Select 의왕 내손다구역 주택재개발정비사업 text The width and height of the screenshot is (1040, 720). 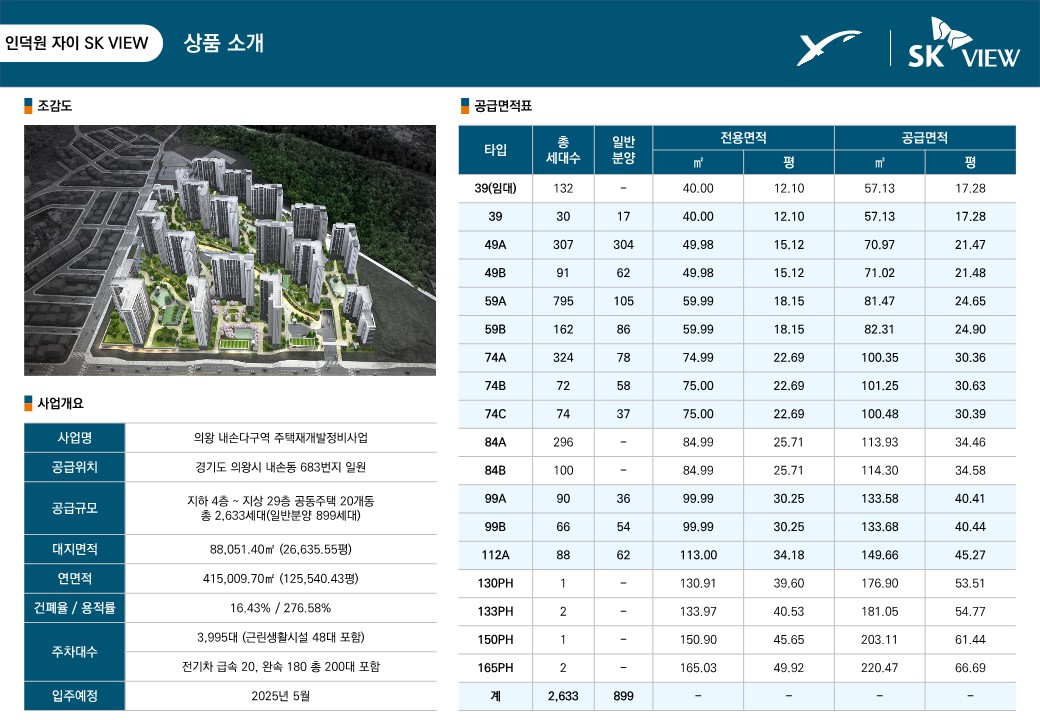[281, 438]
